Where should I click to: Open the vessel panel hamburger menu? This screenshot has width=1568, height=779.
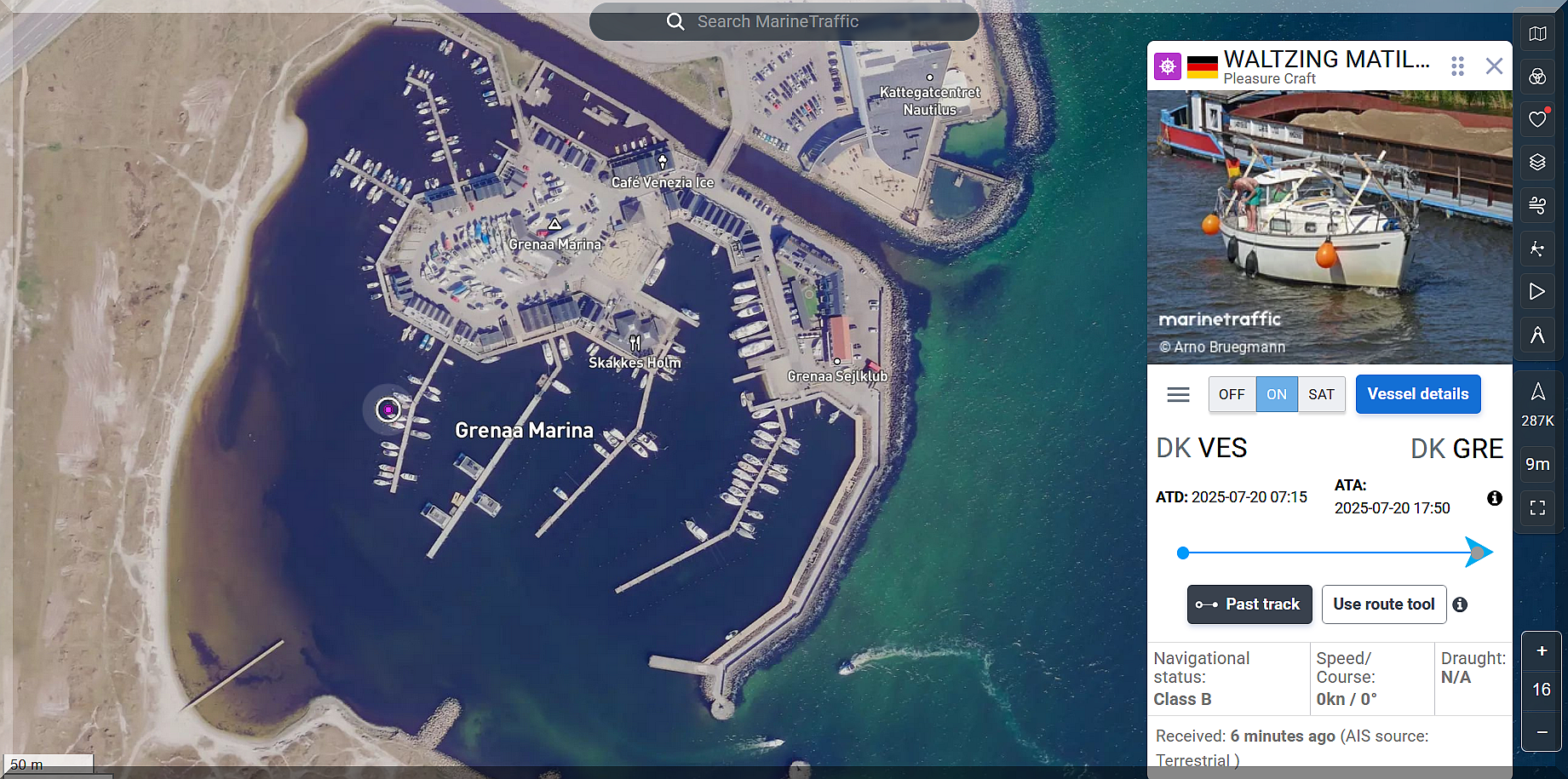point(1178,394)
